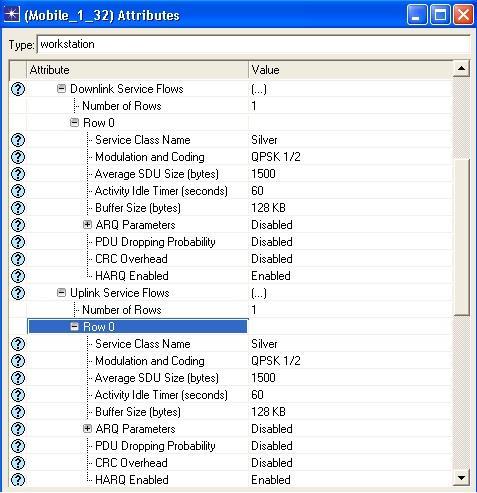Open help for downlink ARQ Parameters
The width and height of the screenshot is (477, 493).
click(x=18, y=225)
